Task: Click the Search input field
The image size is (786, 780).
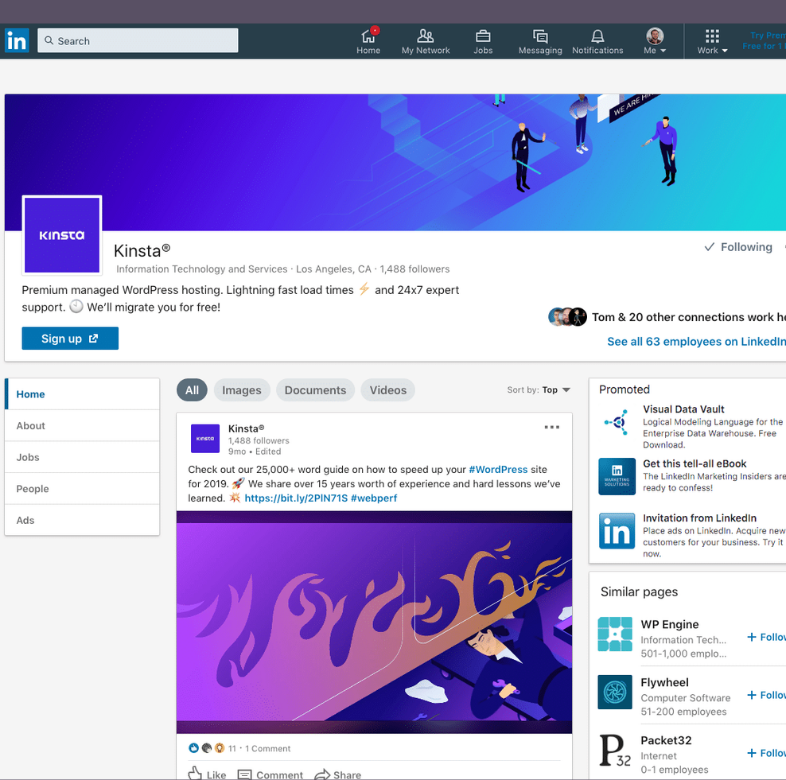Action: click(138, 41)
